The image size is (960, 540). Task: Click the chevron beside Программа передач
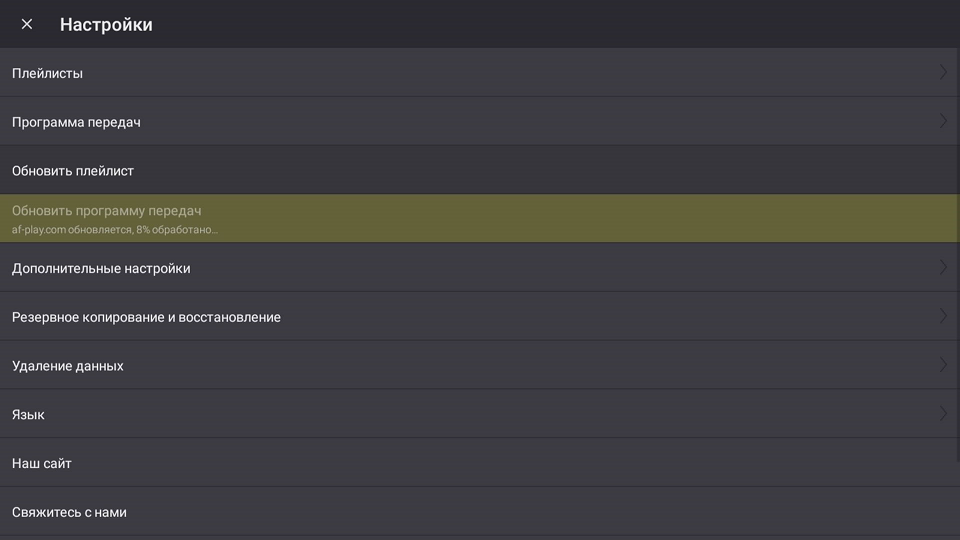coord(943,121)
